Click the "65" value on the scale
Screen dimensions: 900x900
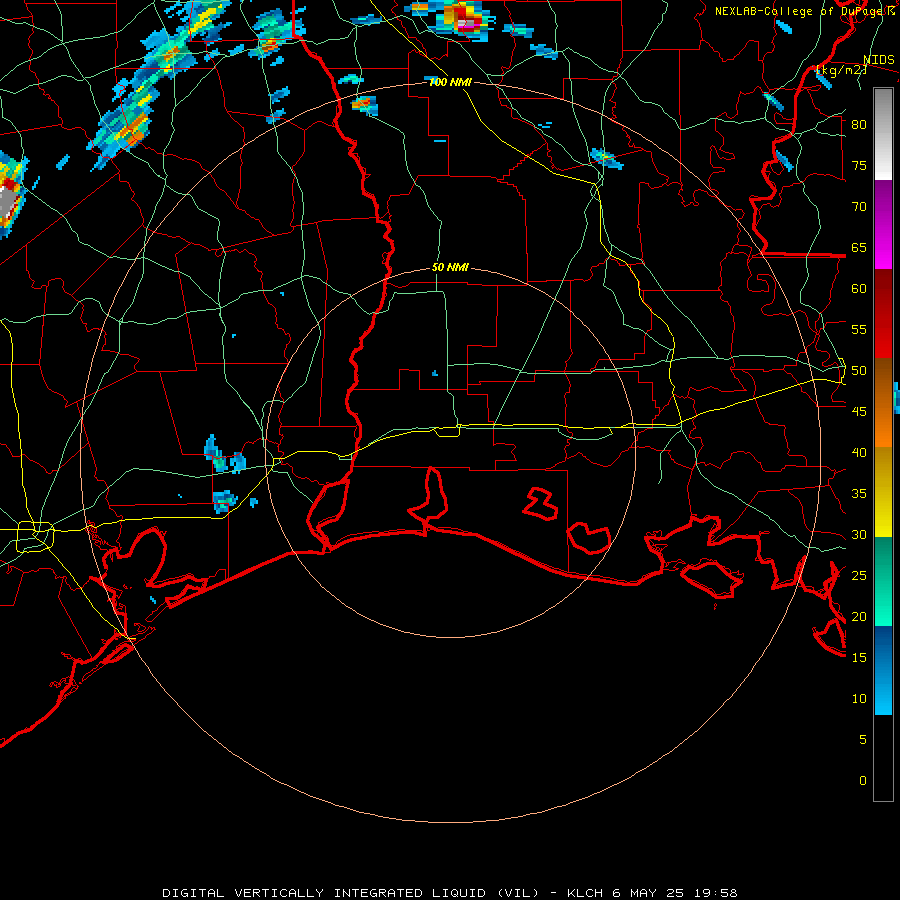coord(859,247)
